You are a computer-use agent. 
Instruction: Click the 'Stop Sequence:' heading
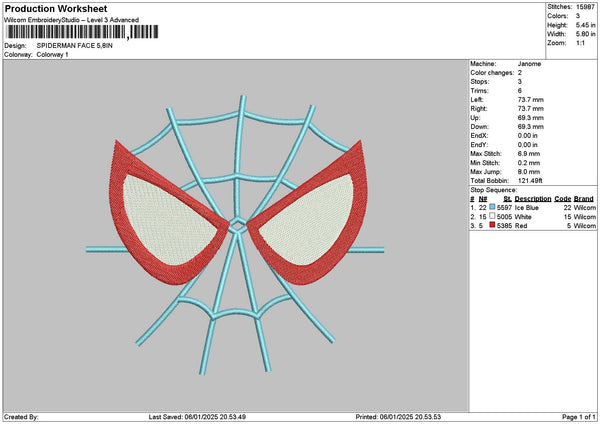click(x=494, y=190)
